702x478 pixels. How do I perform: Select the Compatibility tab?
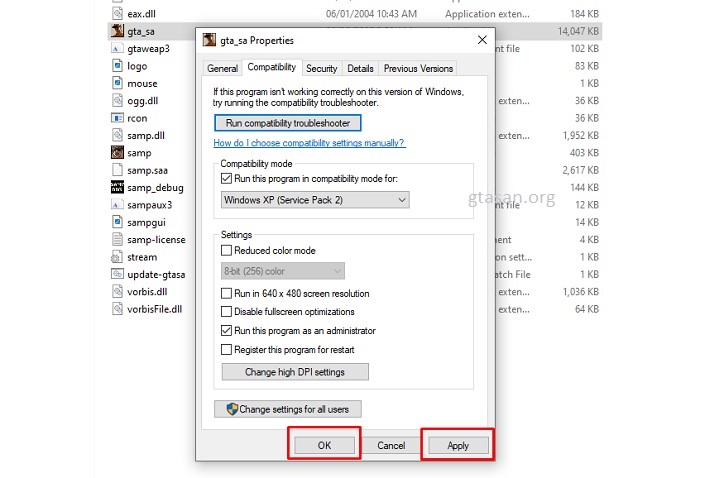[x=272, y=67]
